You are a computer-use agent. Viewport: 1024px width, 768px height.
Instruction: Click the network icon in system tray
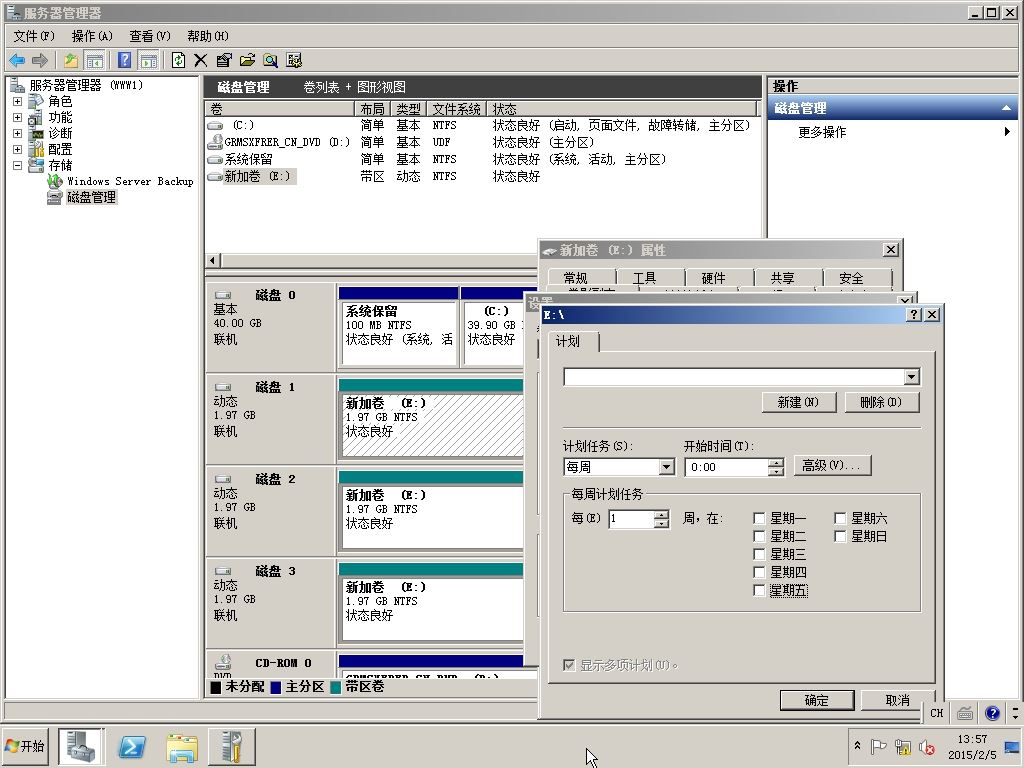point(903,746)
